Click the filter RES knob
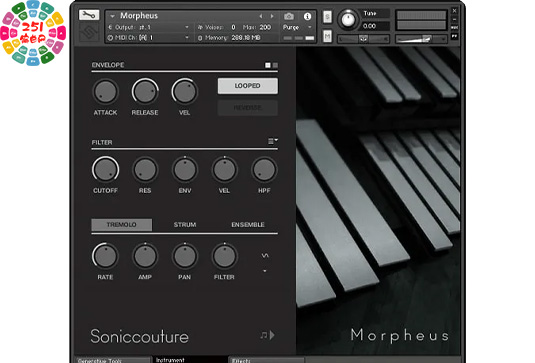Viewport: 535px width, 363px height. (x=145, y=170)
